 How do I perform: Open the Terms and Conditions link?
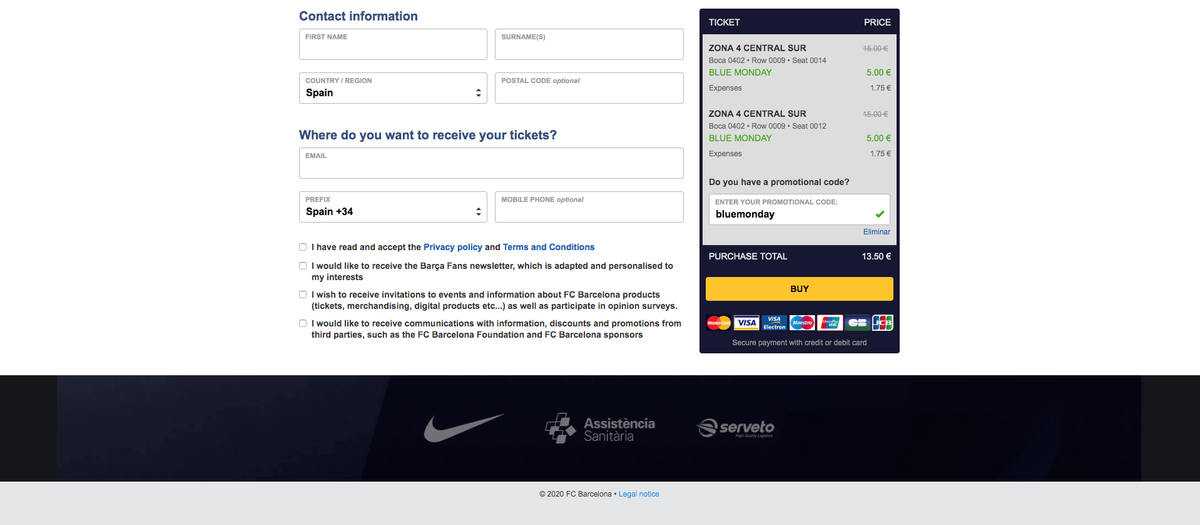pos(548,247)
